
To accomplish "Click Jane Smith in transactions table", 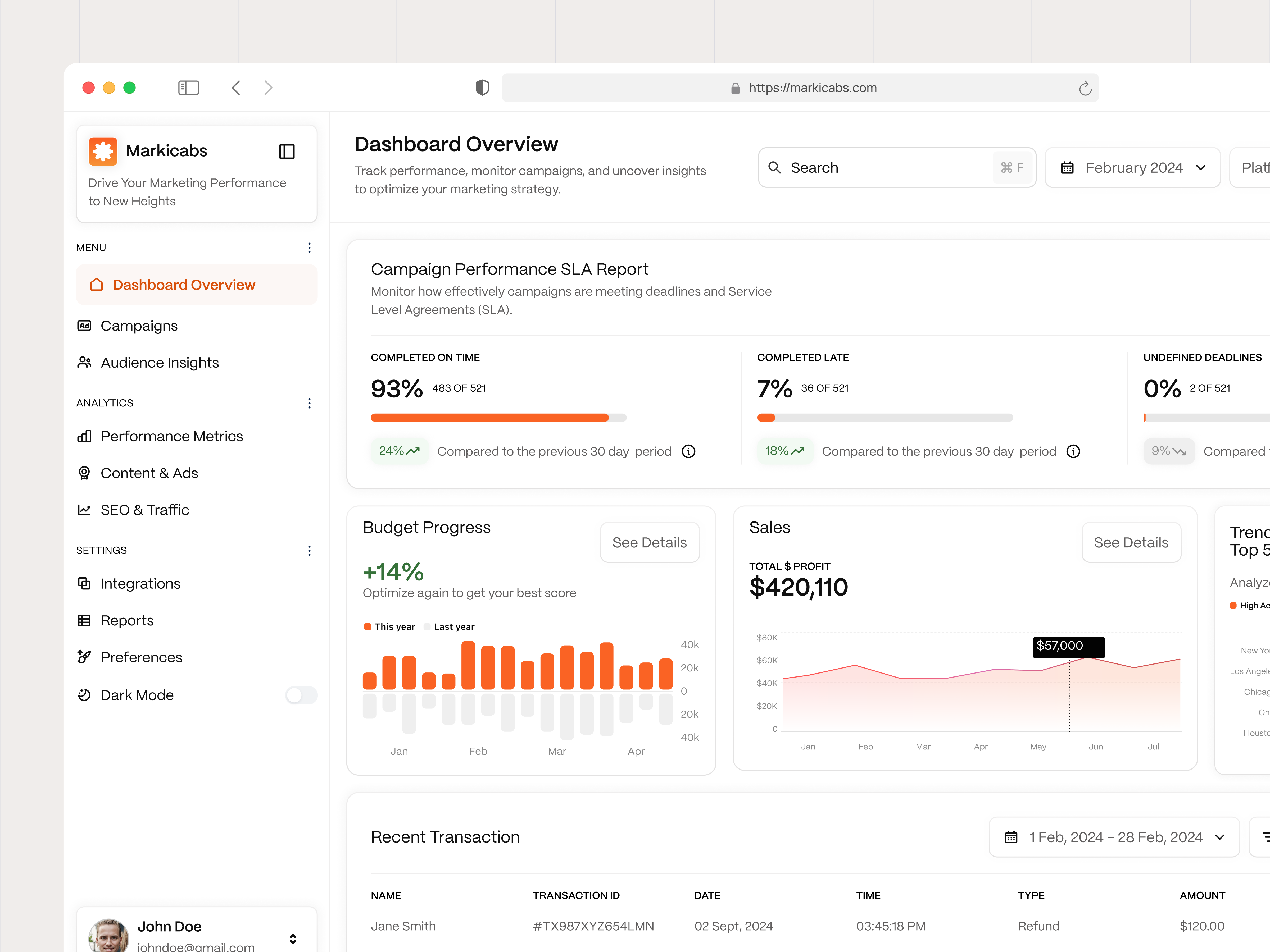I will (403, 926).
